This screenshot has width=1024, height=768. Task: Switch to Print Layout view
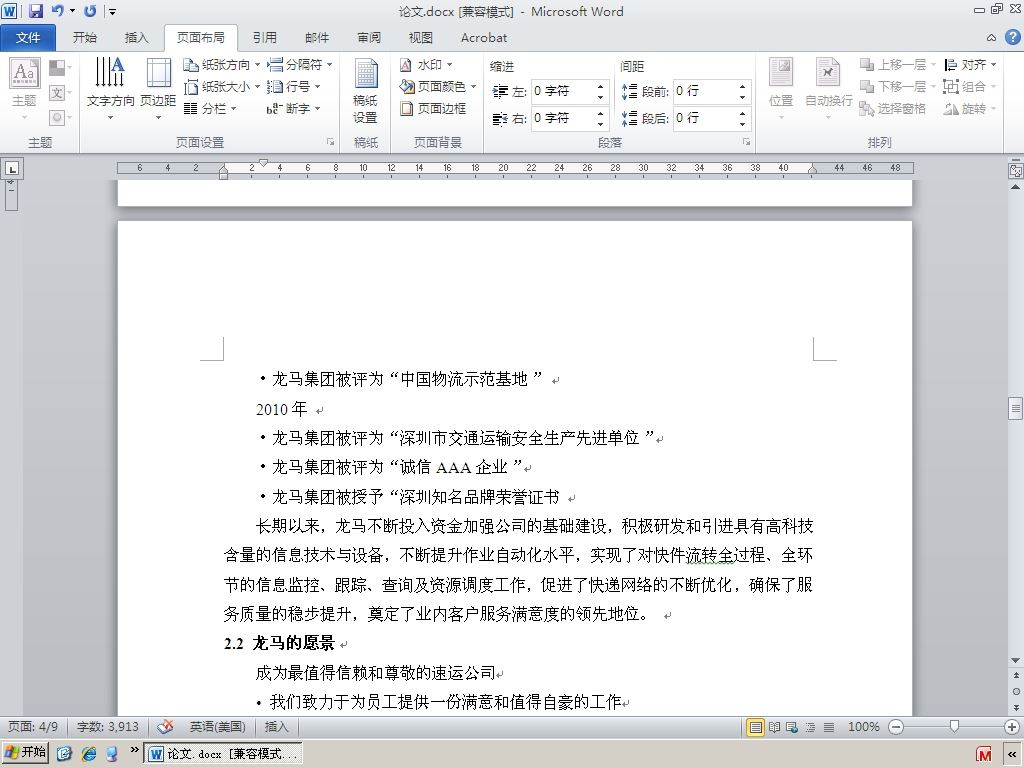(755, 727)
